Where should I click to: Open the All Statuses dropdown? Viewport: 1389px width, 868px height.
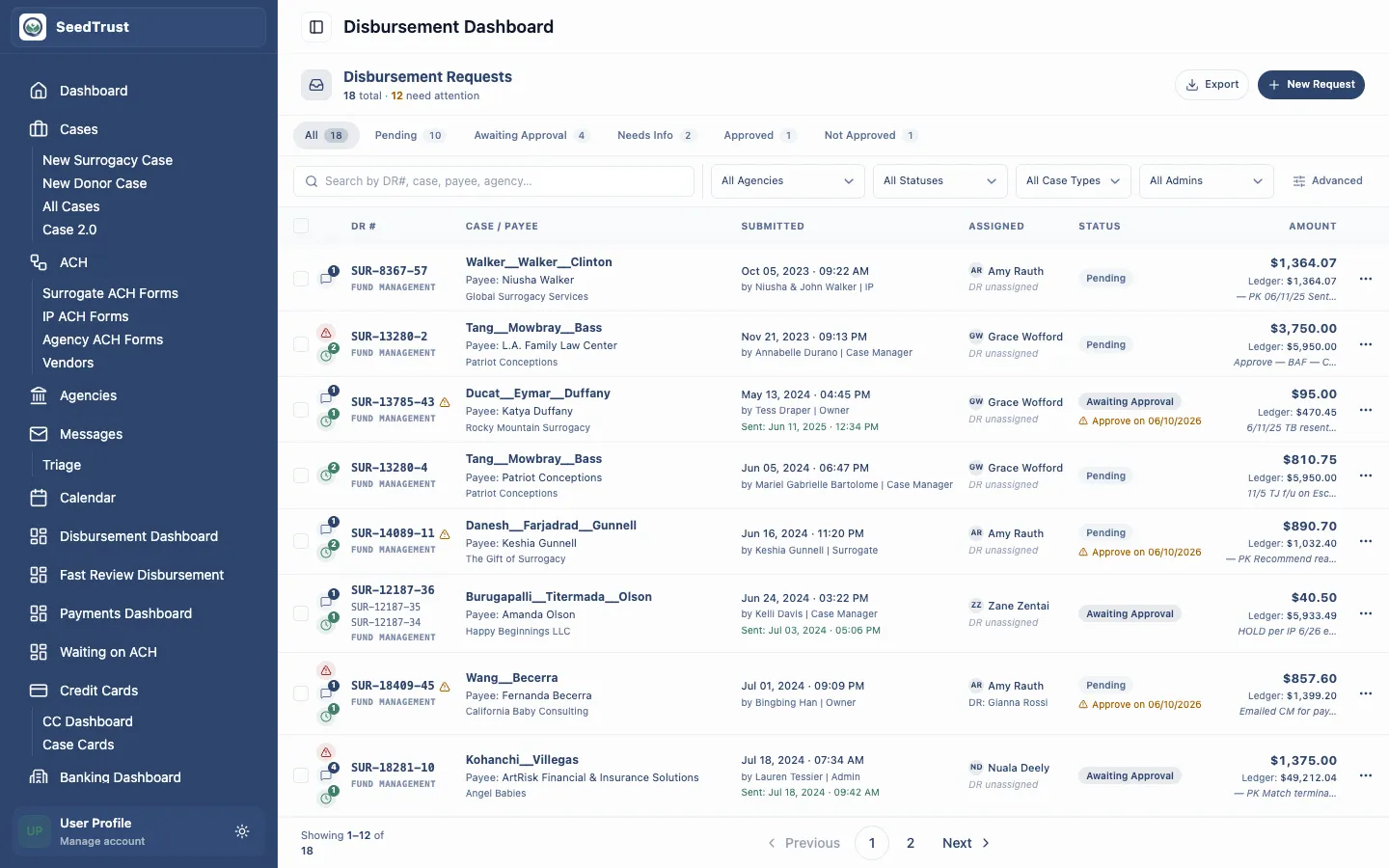[x=940, y=181]
